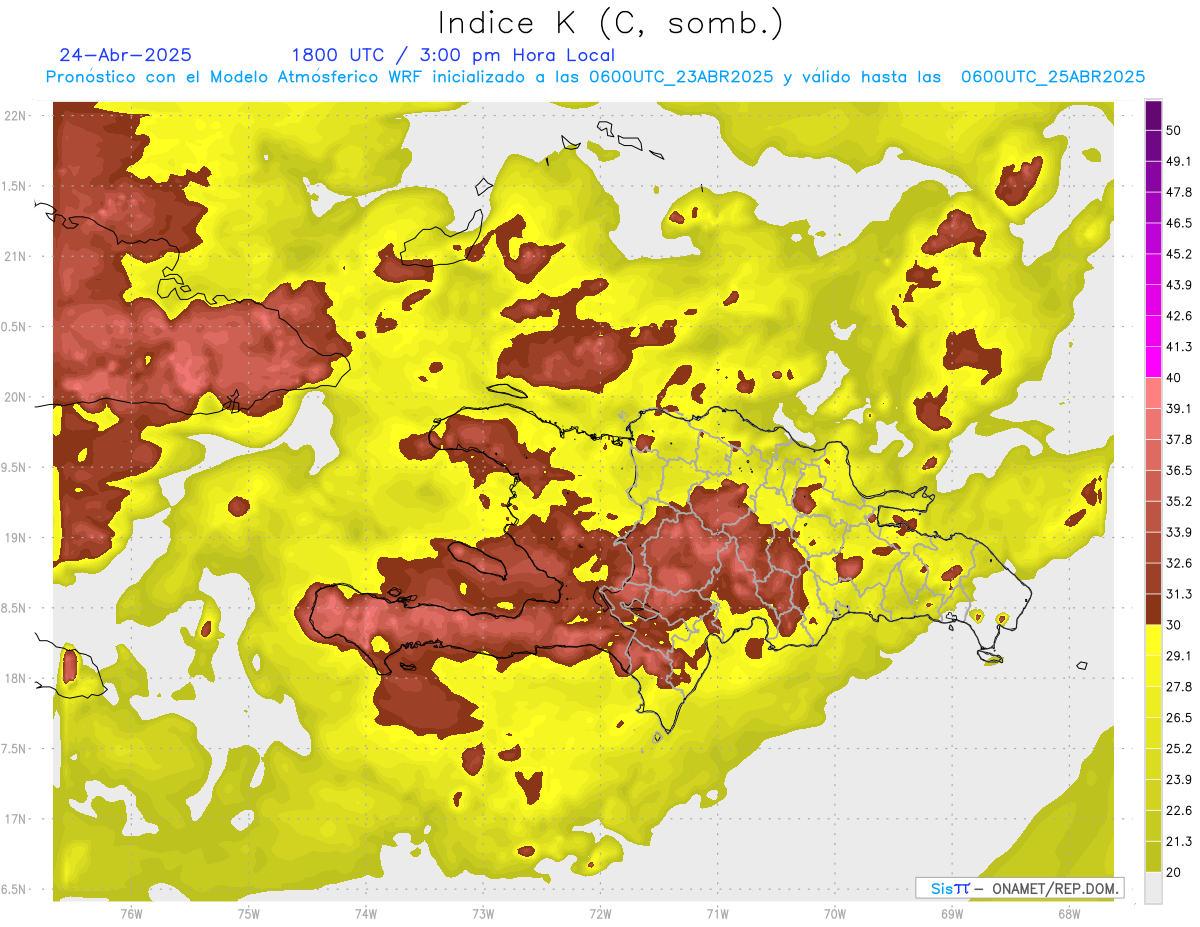Click the longitude axis label "72W"
The image size is (1200, 927).
600,913
